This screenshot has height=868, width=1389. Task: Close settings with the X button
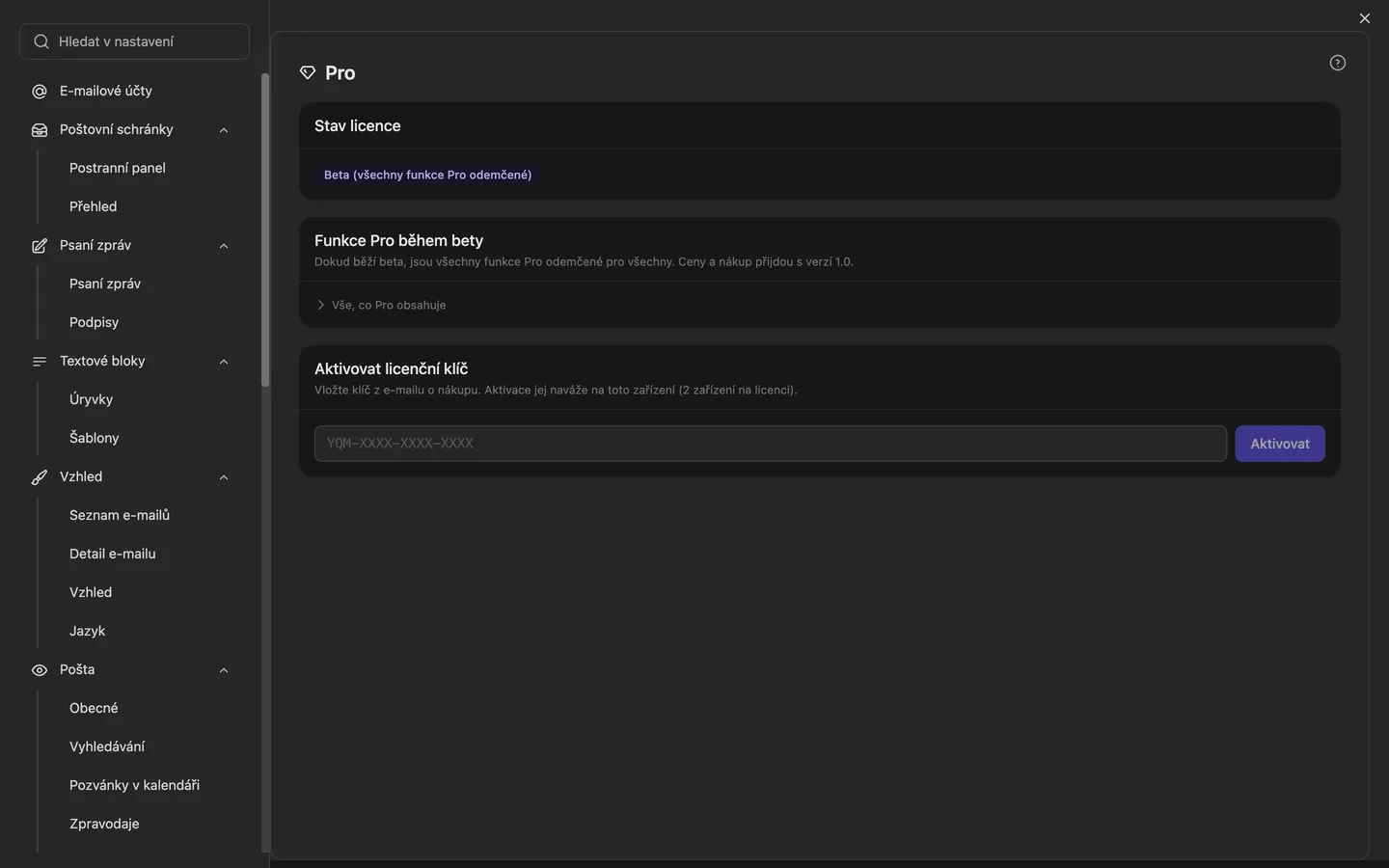(x=1364, y=18)
